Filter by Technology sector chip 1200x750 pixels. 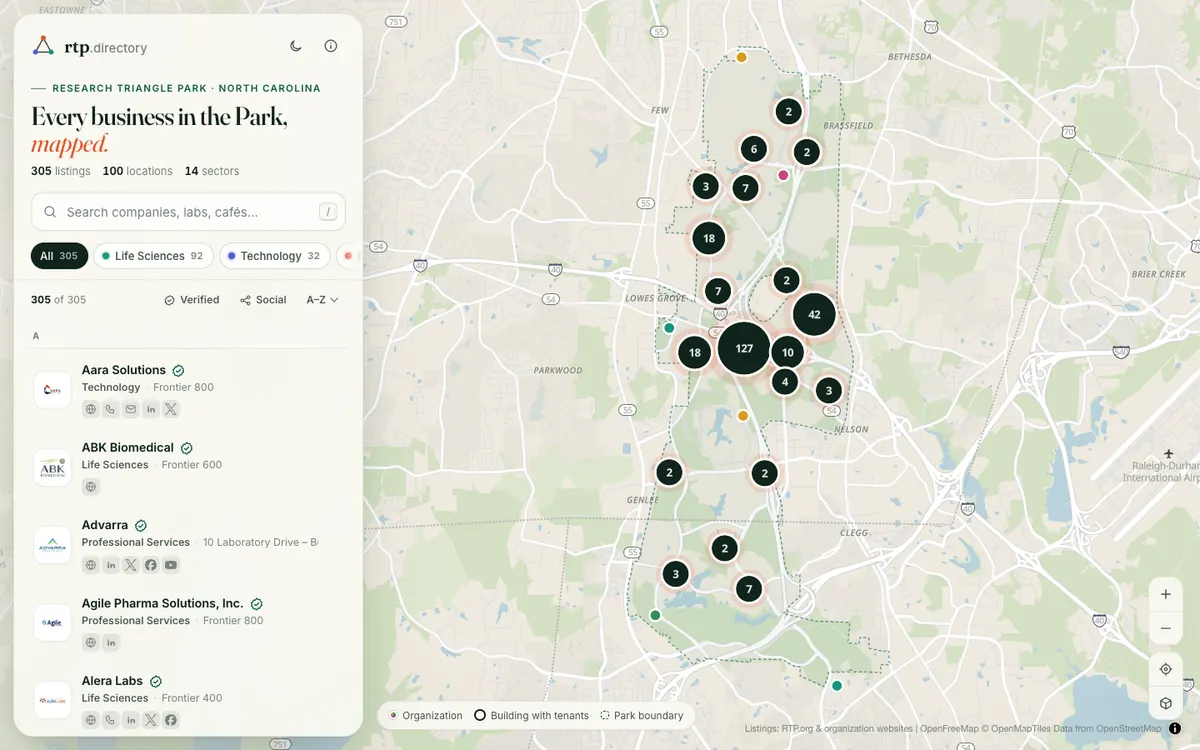click(274, 256)
